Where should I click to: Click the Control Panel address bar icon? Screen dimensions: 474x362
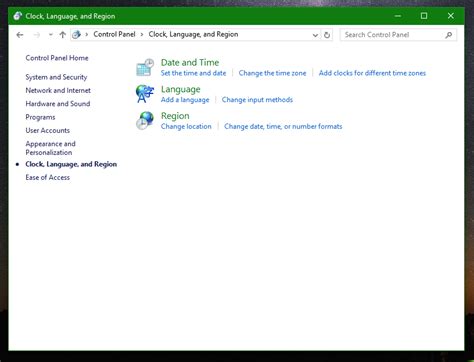click(76, 34)
